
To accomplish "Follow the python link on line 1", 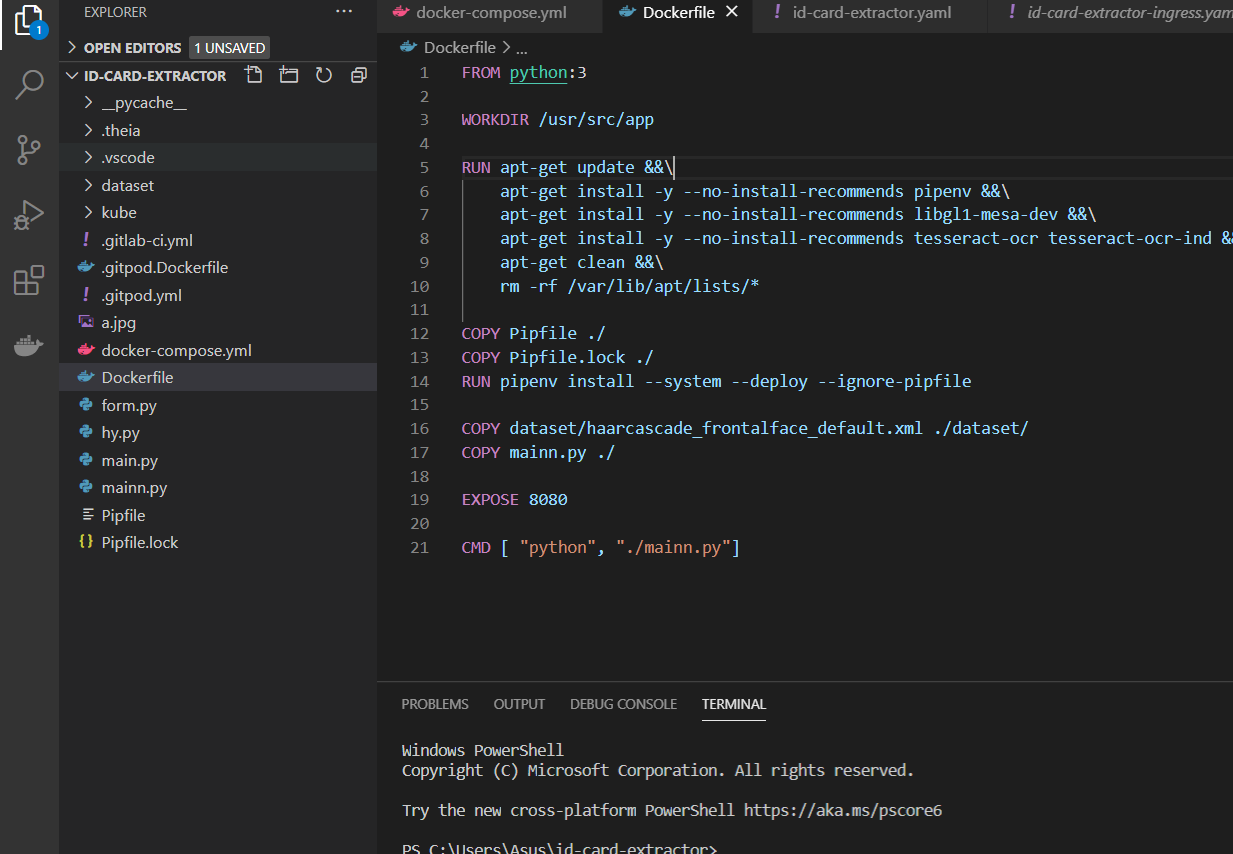I will point(538,72).
